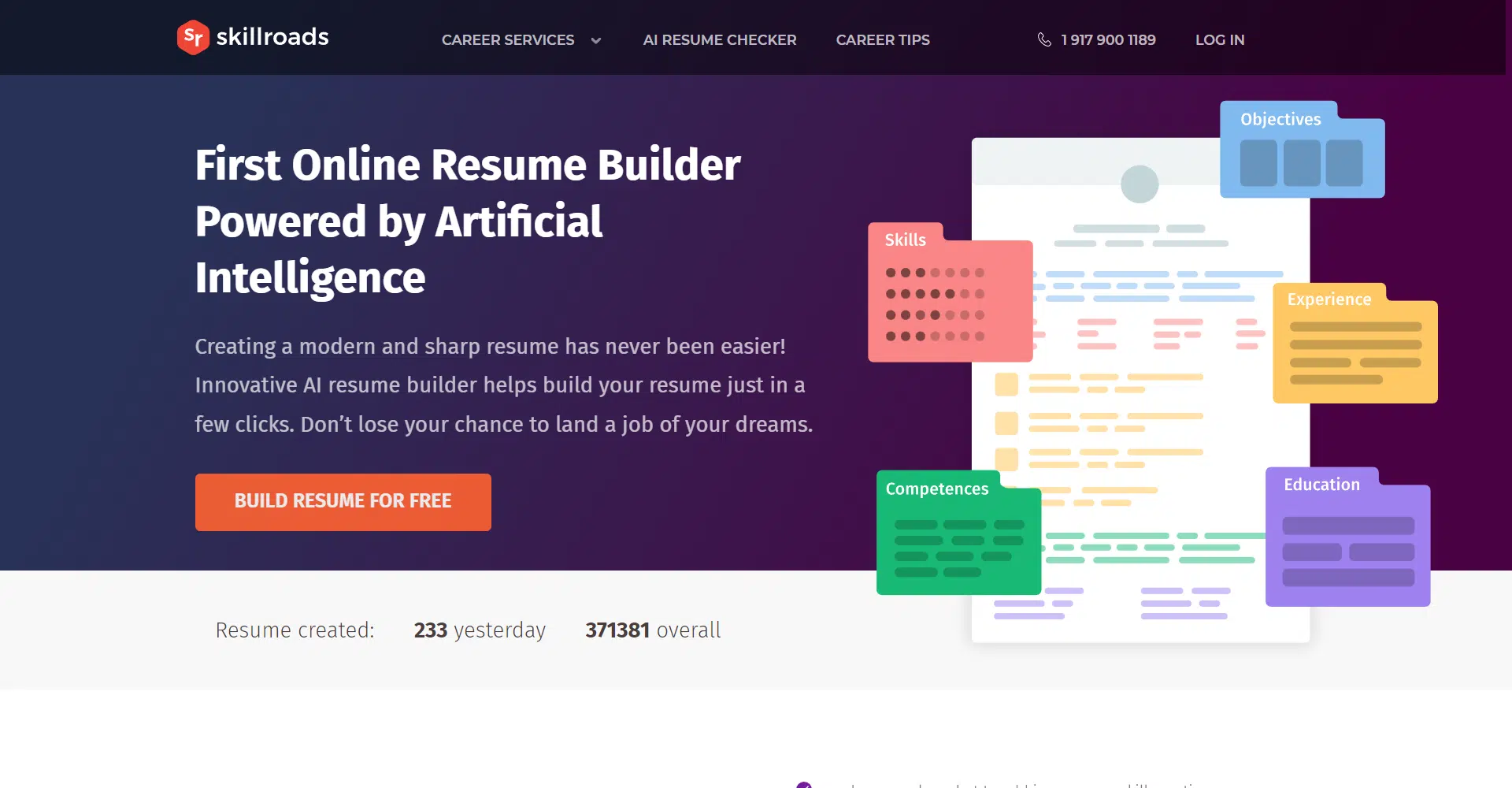1512x788 pixels.
Task: Select the yellow Experience folder card
Action: (x=1354, y=344)
